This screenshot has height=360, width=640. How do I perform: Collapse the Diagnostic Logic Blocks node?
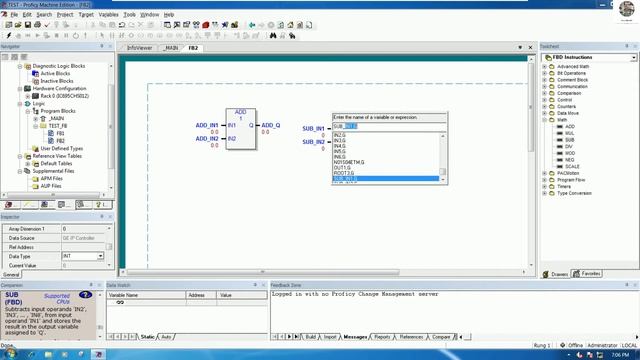[20, 66]
